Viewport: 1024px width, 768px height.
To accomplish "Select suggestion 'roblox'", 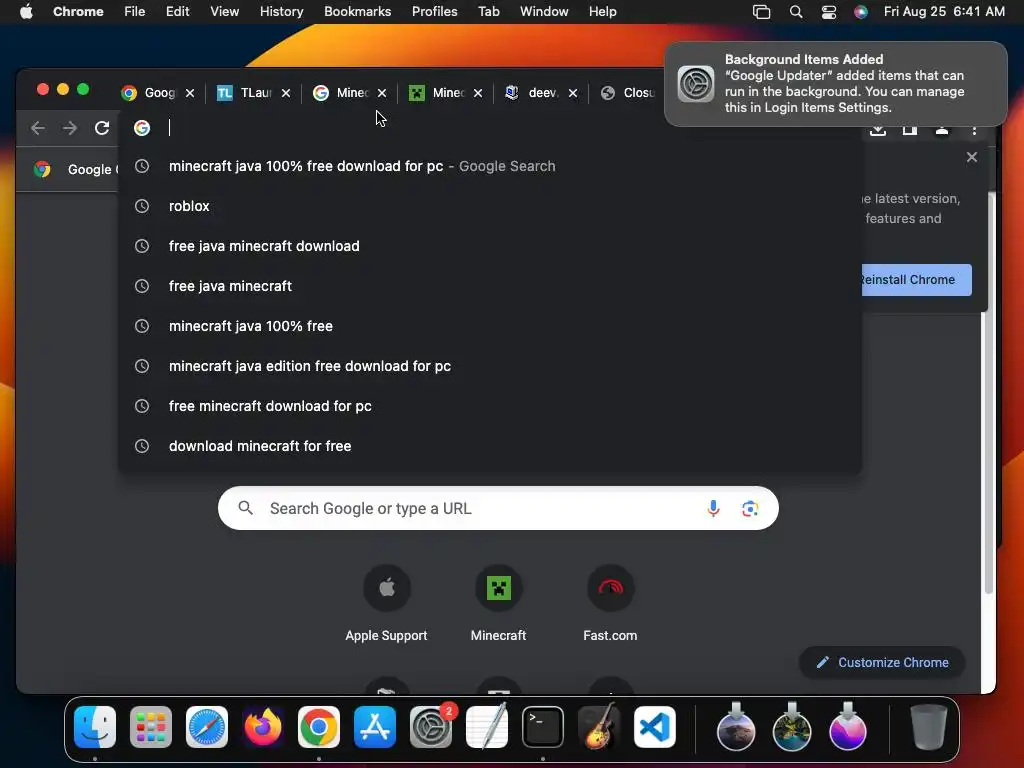I will (490, 206).
